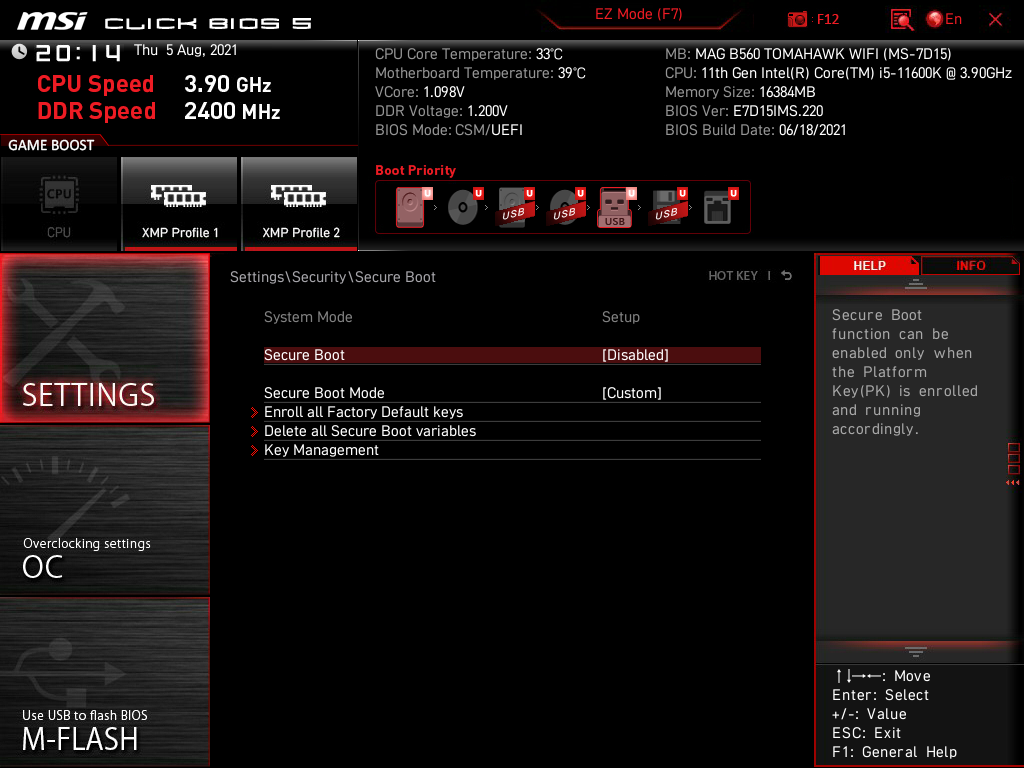1024x768 pixels.
Task: Switch to the HELP tab
Action: pyautogui.click(x=869, y=265)
